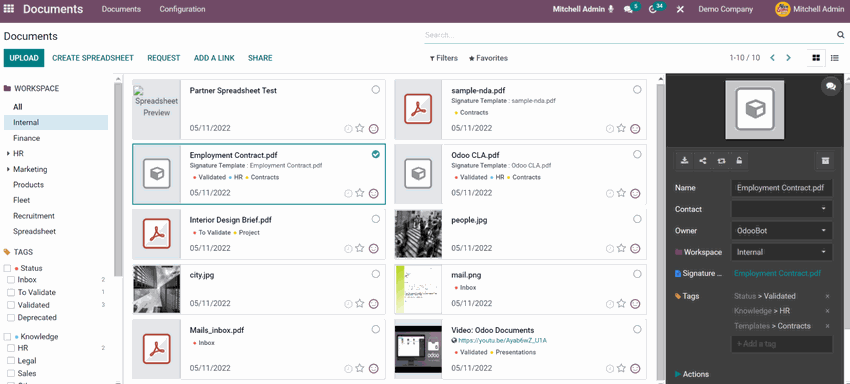Click the UPLOAD button
850x384 pixels.
[24, 58]
